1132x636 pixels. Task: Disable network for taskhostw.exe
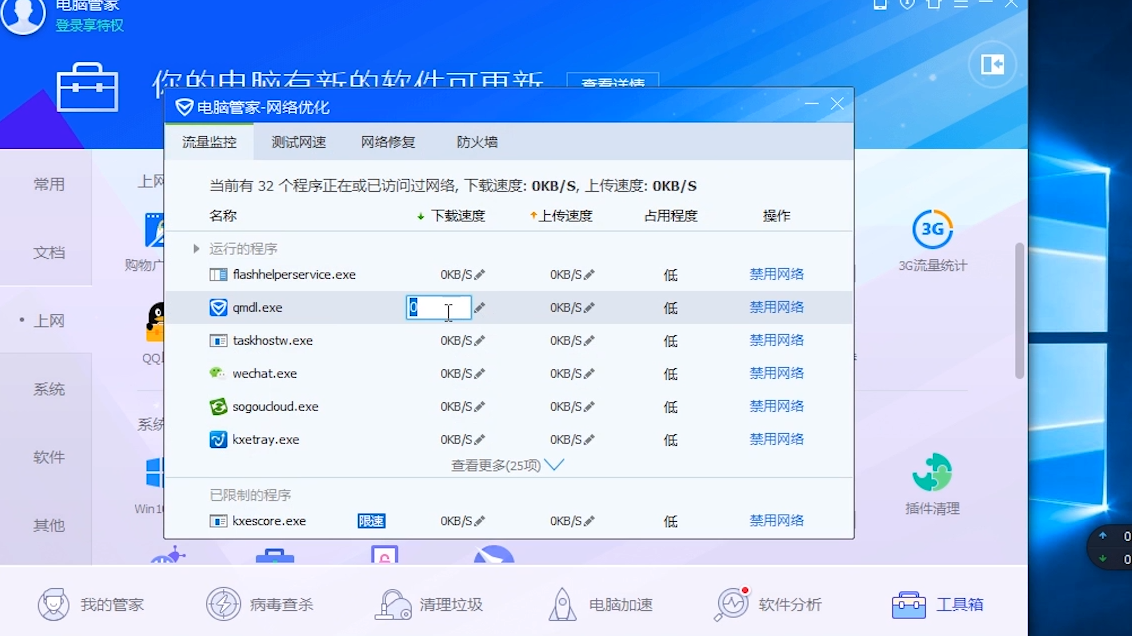click(777, 341)
